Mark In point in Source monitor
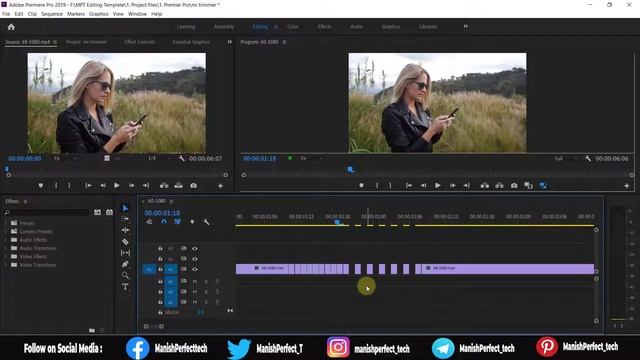Viewport: 640px width, 360px height. click(x=56, y=186)
